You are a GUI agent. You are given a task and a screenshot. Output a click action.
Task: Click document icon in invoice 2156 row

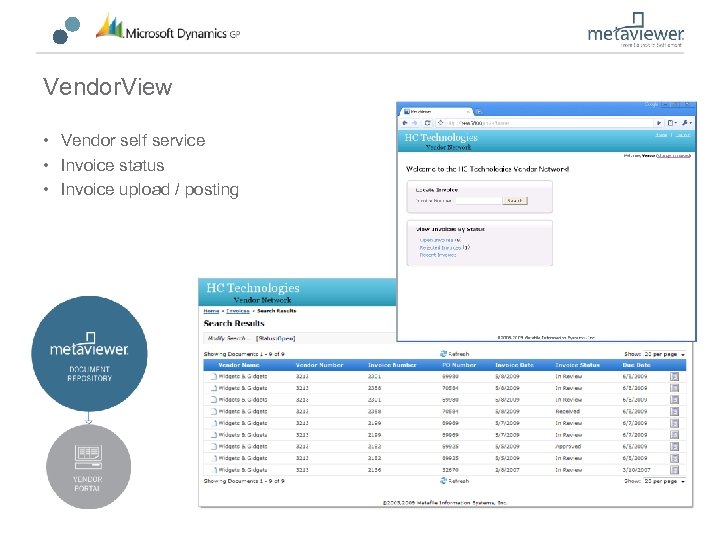[214, 470]
